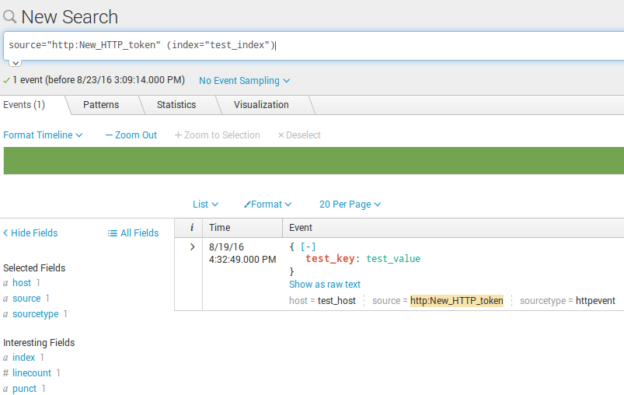Collapse the JSON object with [-]

tap(308, 247)
